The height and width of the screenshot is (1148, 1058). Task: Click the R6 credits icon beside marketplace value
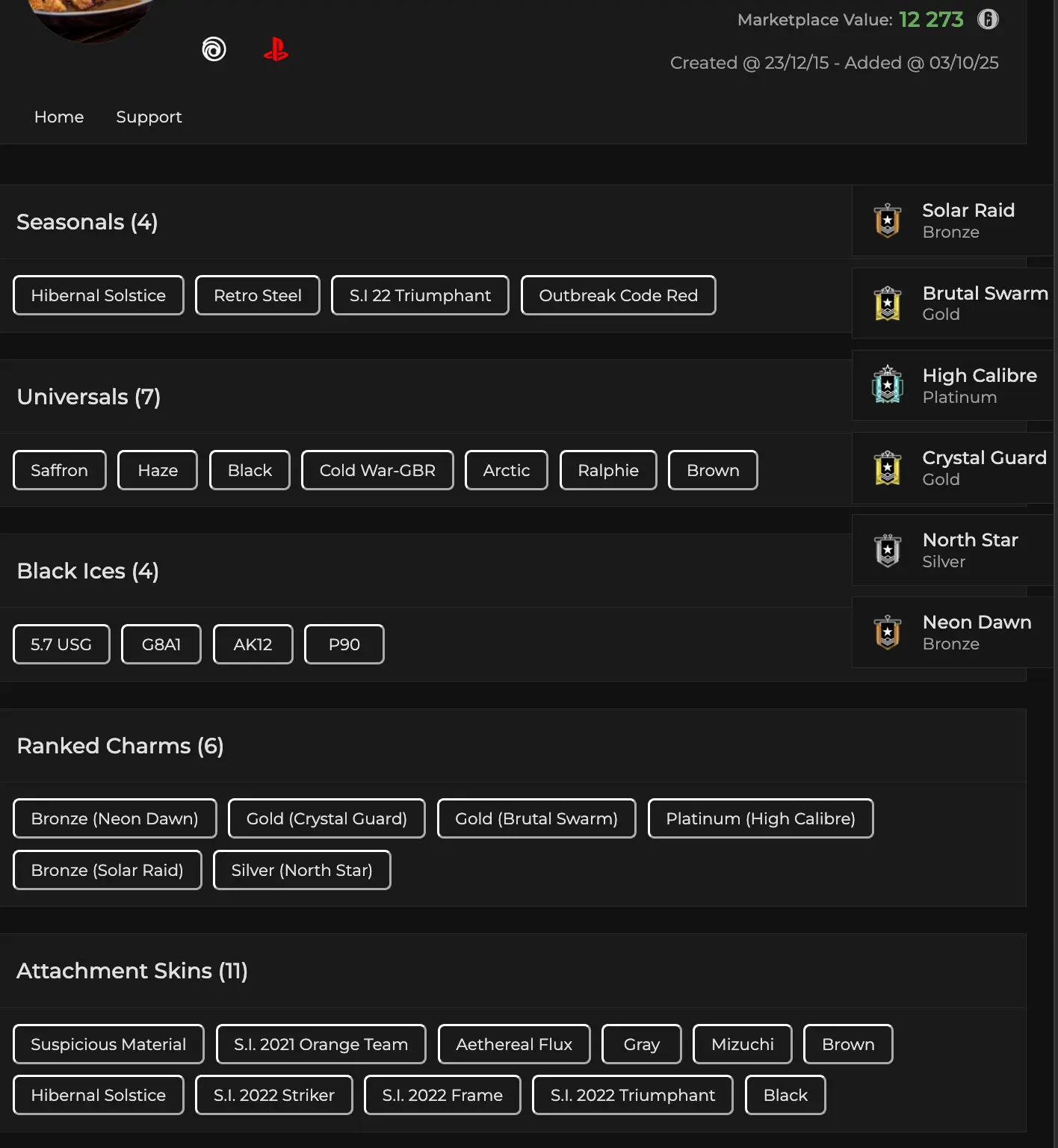click(x=988, y=19)
